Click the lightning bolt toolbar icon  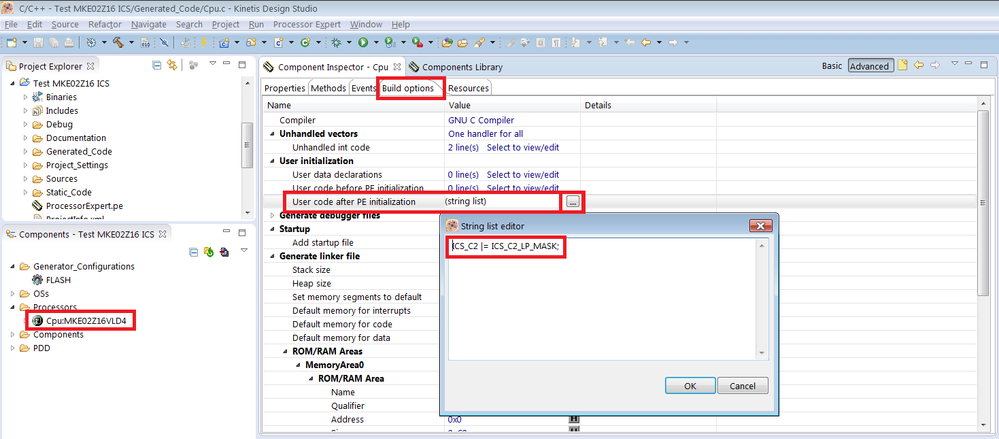pos(203,43)
